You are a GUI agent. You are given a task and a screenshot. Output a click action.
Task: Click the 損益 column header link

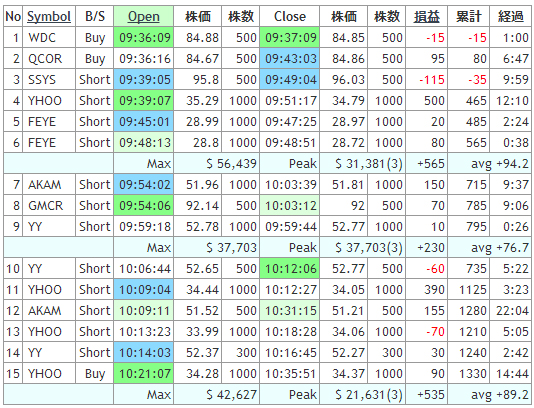tap(426, 16)
